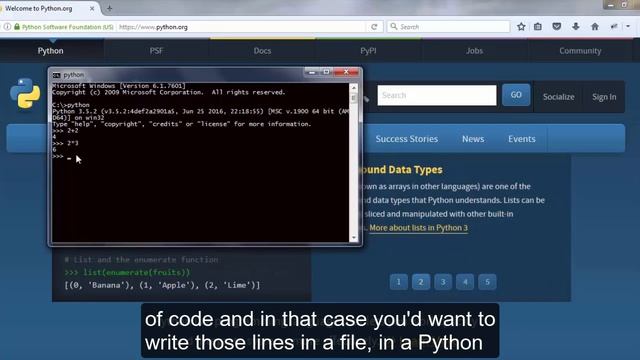Close the Welcome to Python.org tab
640x360 pixels.
[x=92, y=8]
